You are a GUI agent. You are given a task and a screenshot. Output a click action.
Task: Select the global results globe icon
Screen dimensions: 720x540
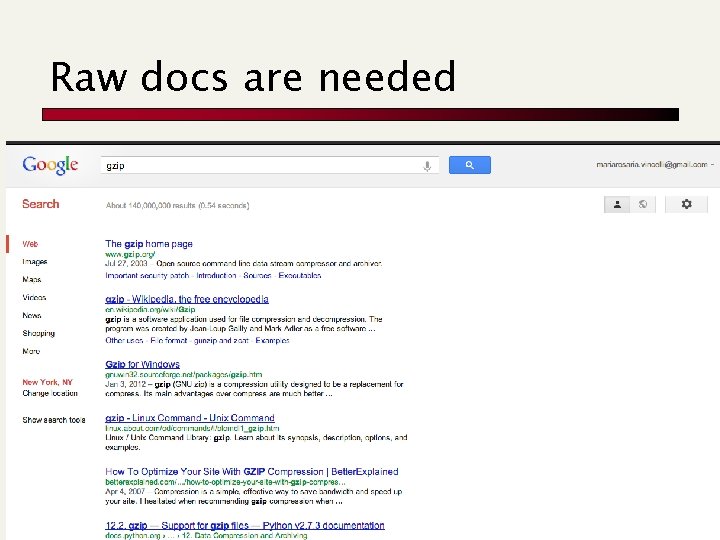643,204
